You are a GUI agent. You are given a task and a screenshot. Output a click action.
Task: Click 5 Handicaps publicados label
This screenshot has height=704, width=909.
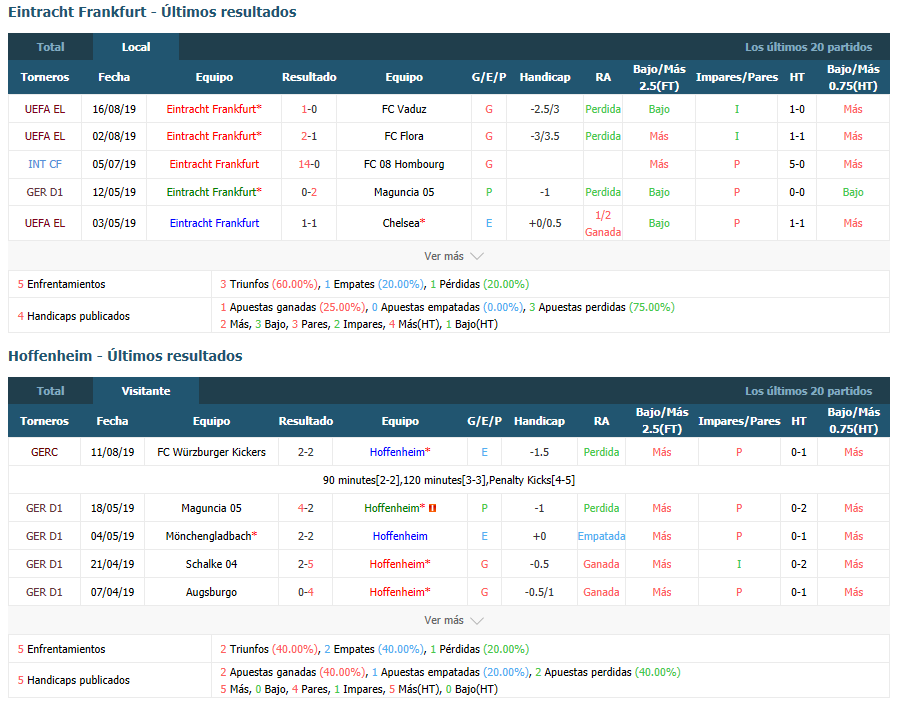point(74,680)
